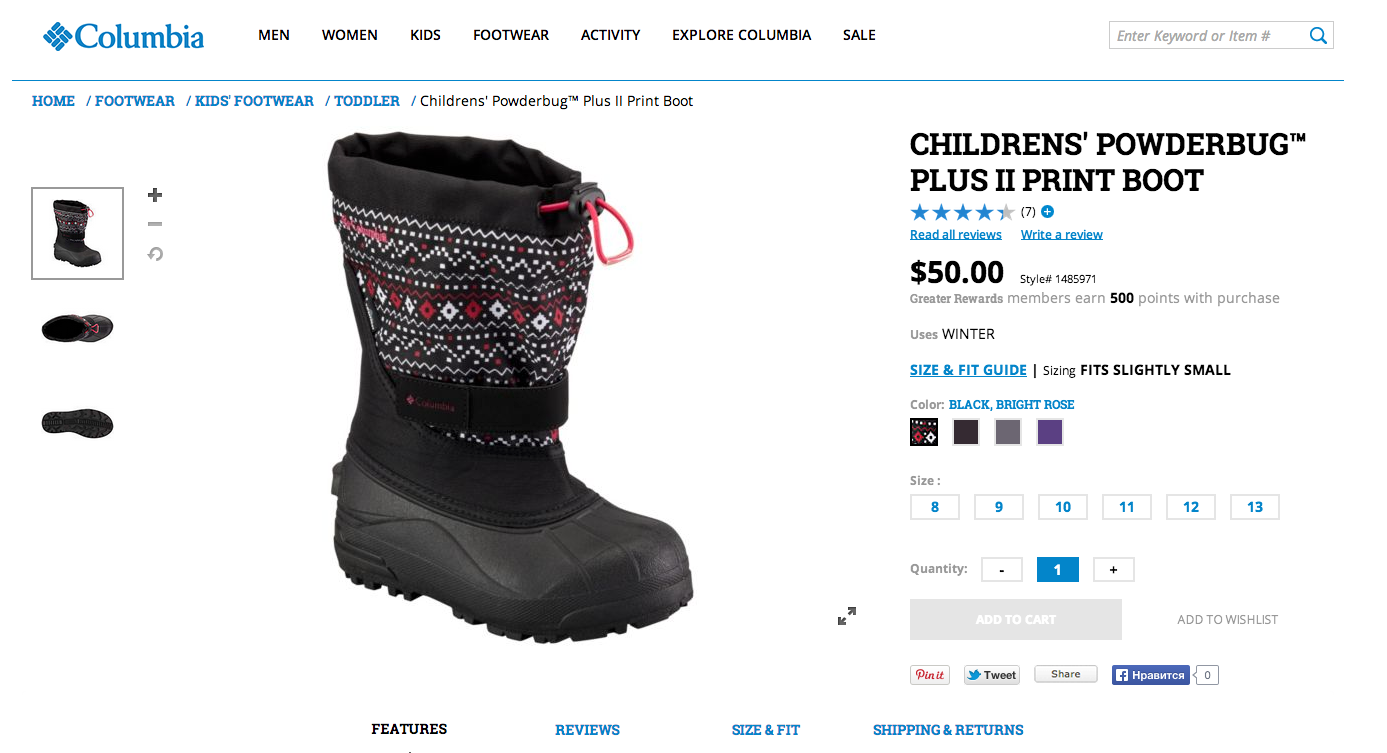1387x753 pixels.
Task: Share product via Pin it button
Action: [930, 675]
